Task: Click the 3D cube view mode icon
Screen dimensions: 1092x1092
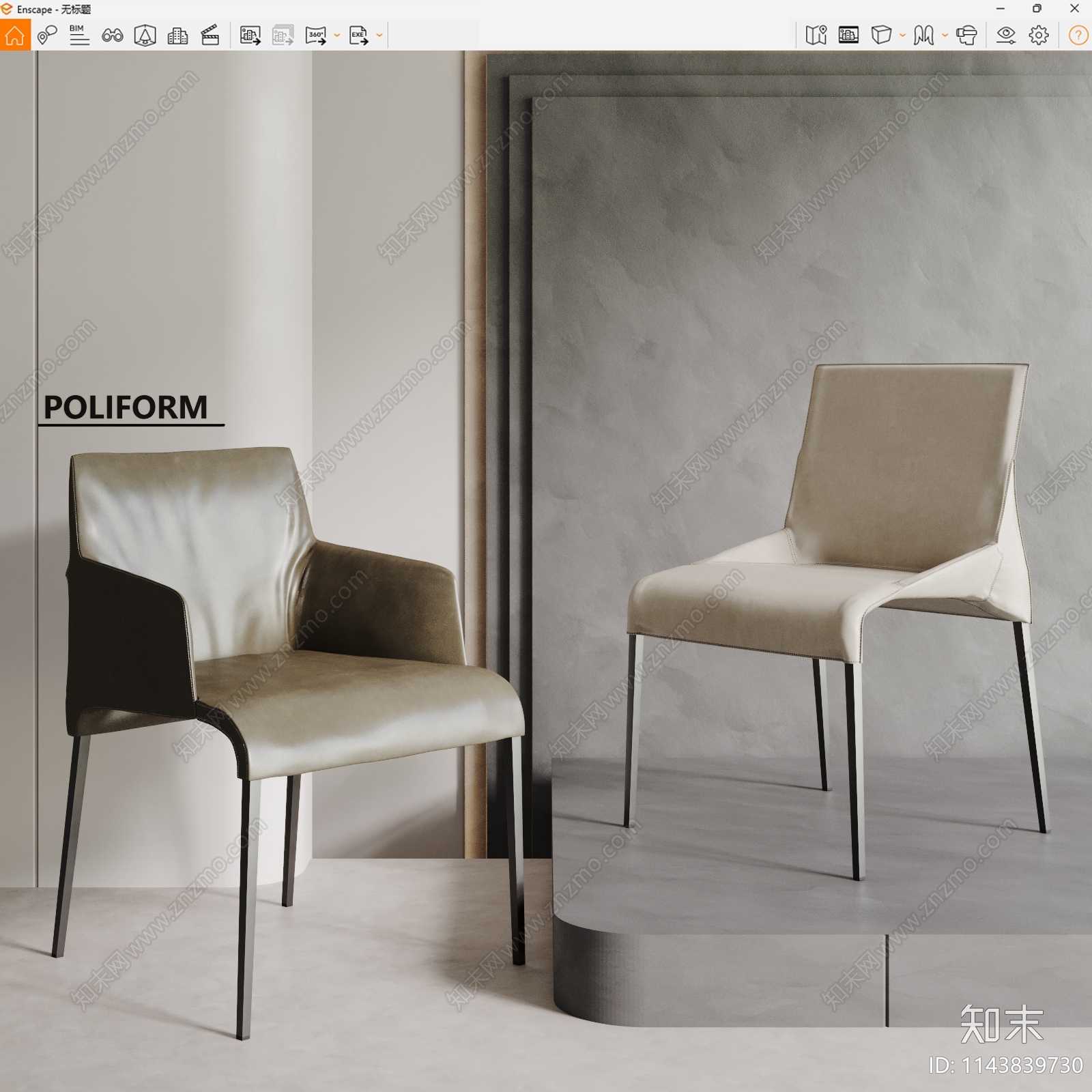Action: point(881,35)
